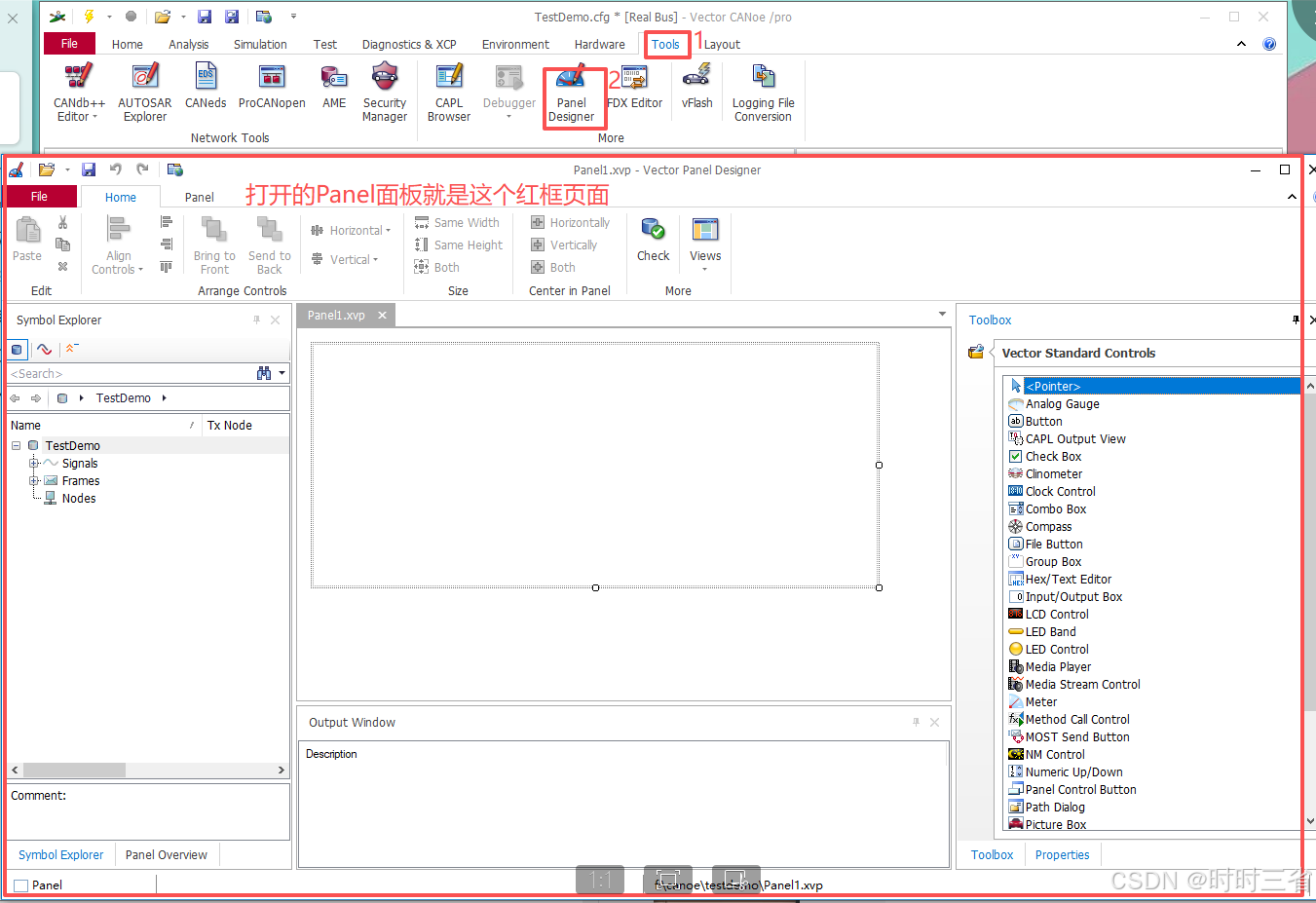Launch AUTOSAR Explorer
Screen dimensions: 1316x903
(x=145, y=92)
